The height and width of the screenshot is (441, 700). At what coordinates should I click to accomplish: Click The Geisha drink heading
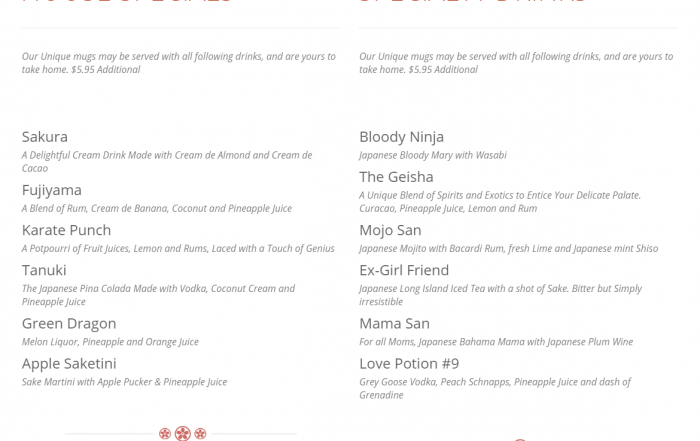pos(396,177)
